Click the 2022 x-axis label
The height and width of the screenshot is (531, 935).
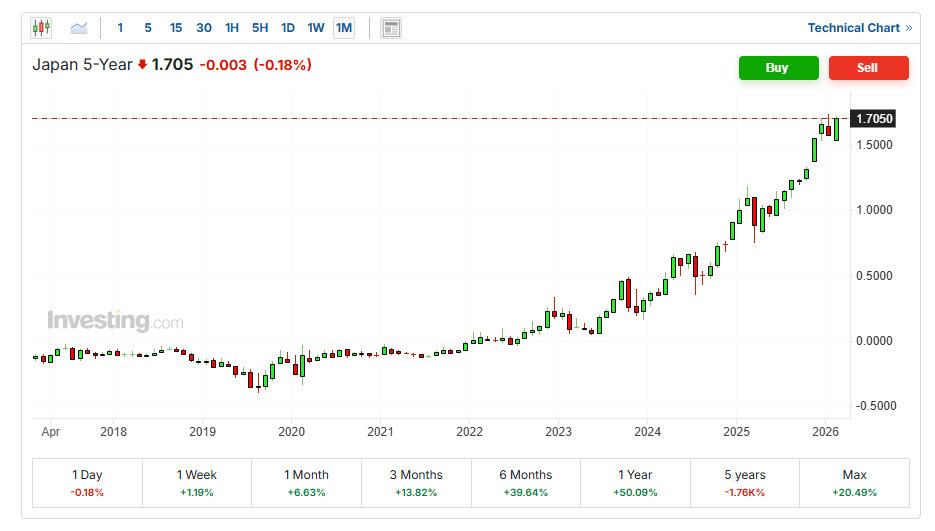(469, 431)
